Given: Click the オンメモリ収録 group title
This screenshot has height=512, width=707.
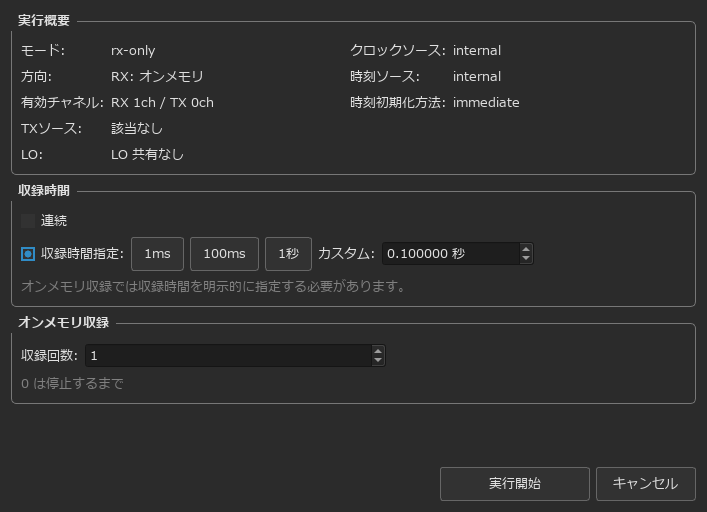Looking at the screenshot, I should [64, 323].
